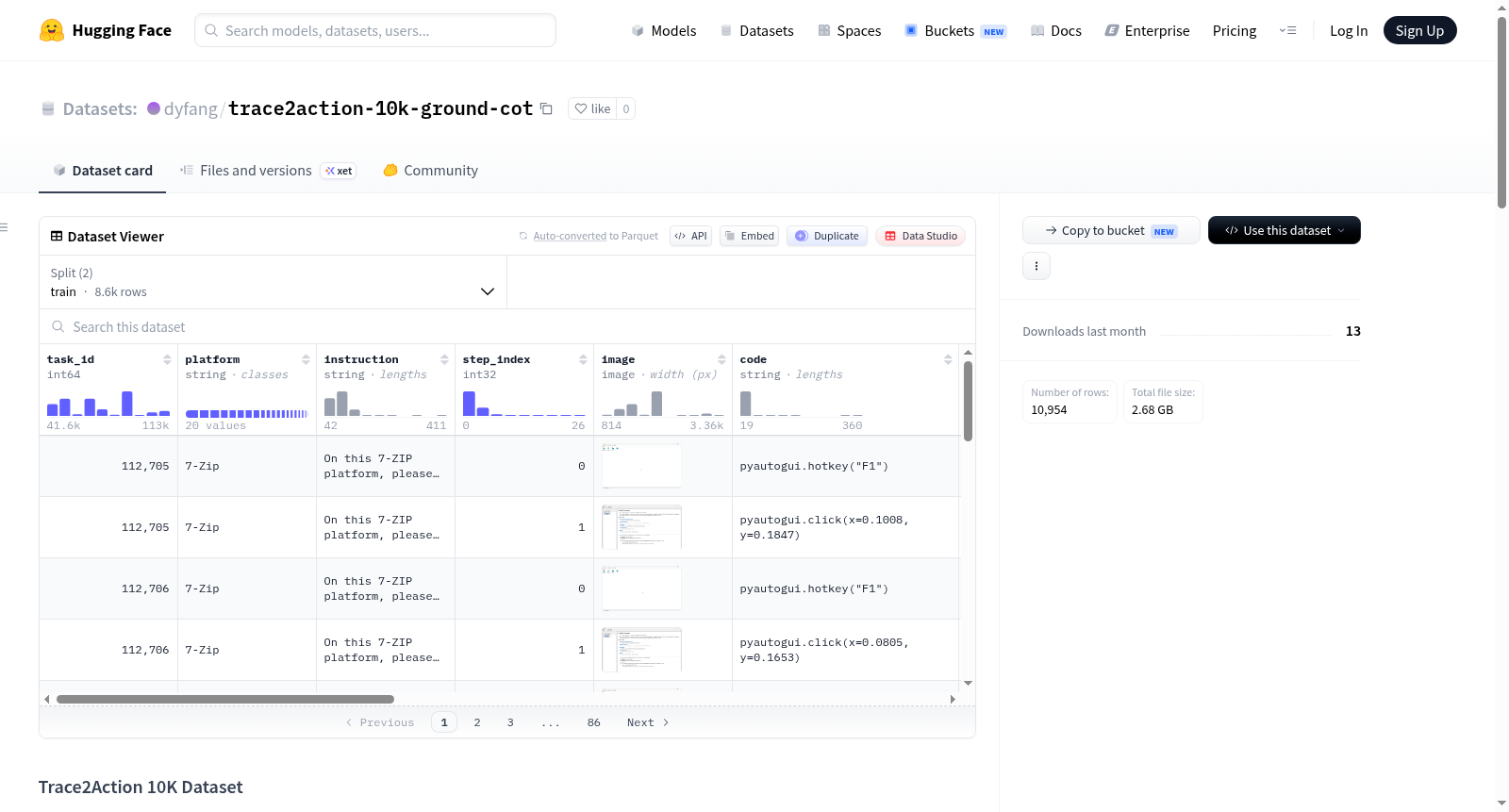Click the table scroll left arrow

tap(47, 699)
